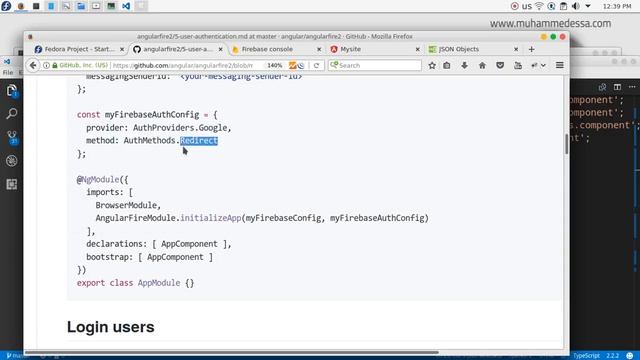640x360 pixels.
Task: Click the feedback smiley in VS Code status bar
Action: click(630, 356)
